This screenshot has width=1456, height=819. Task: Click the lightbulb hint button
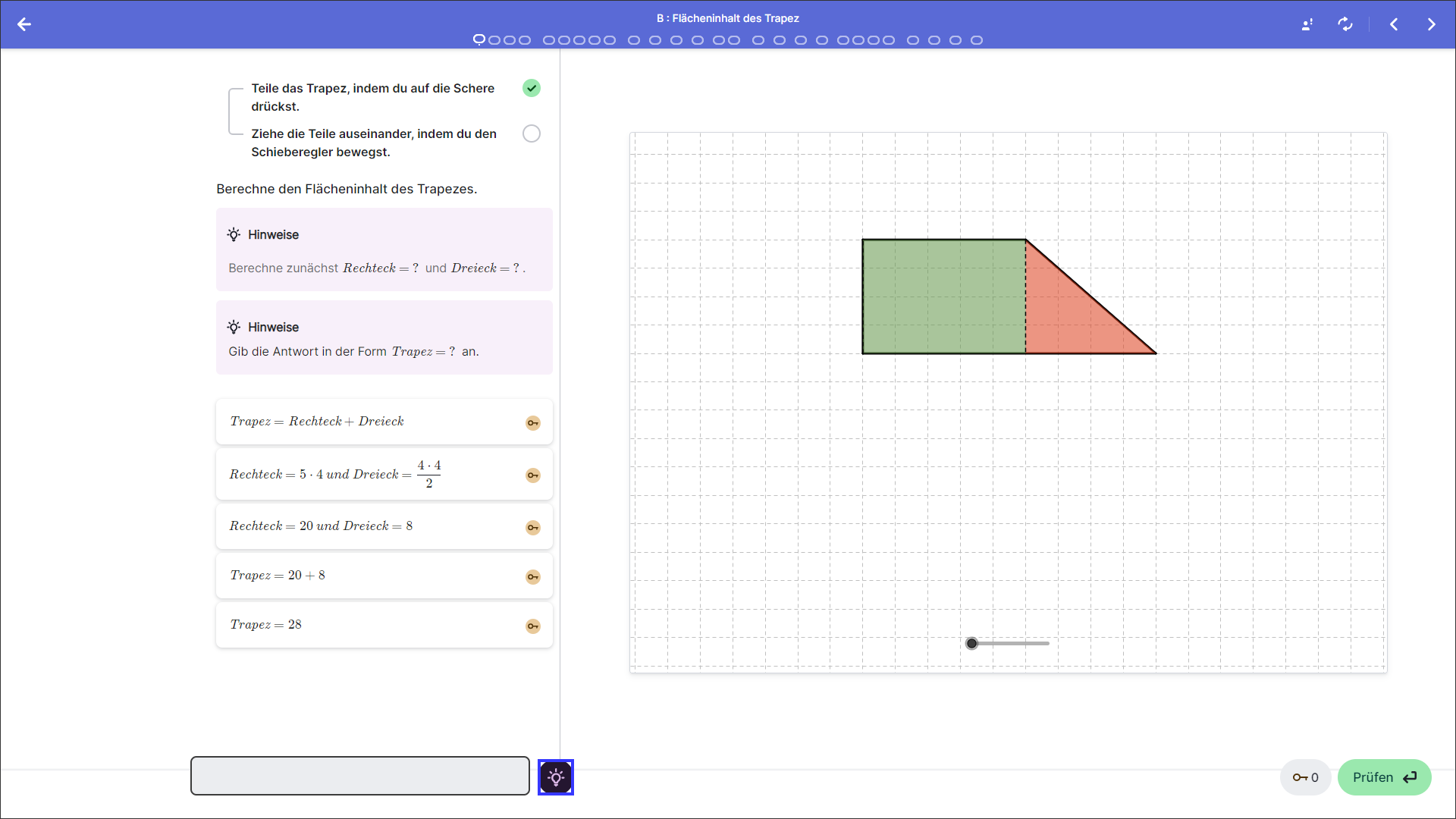pos(556,777)
